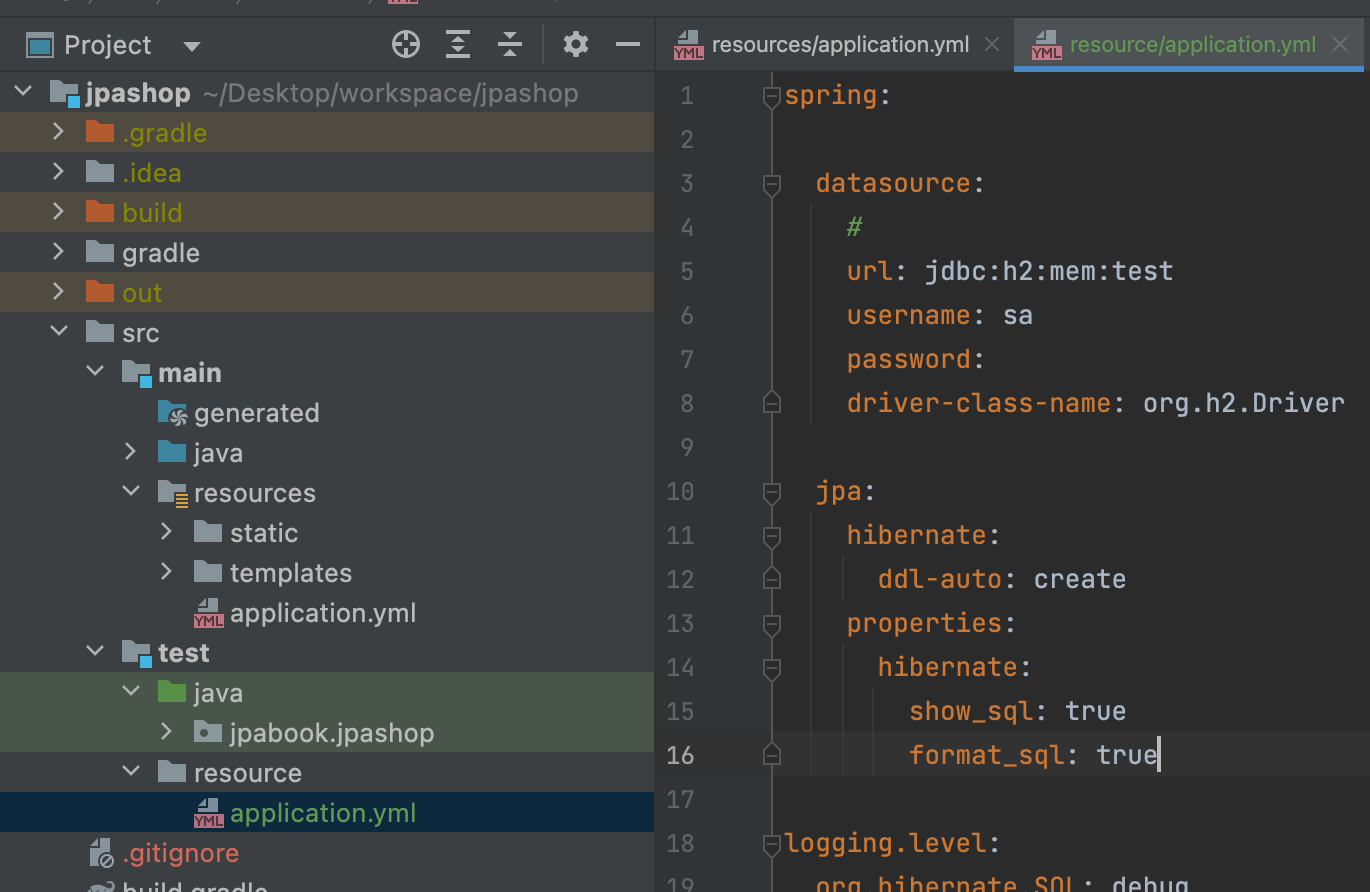Click the jpabook.jpashop package icon

click(208, 732)
